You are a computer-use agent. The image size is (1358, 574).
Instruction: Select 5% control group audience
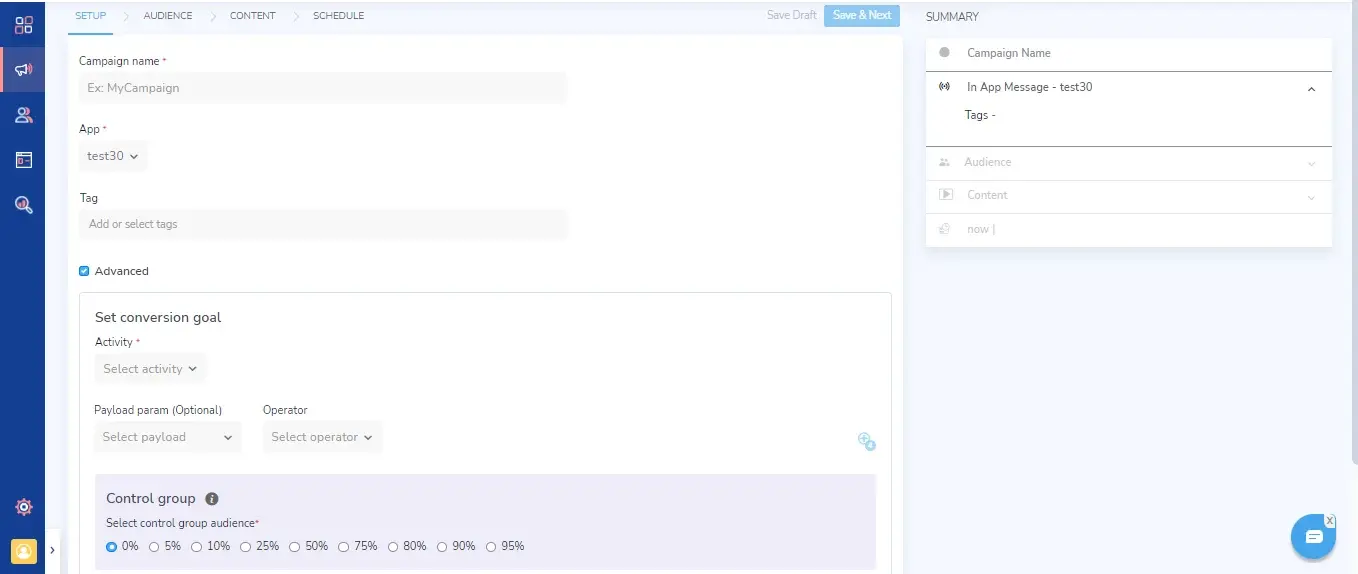154,547
